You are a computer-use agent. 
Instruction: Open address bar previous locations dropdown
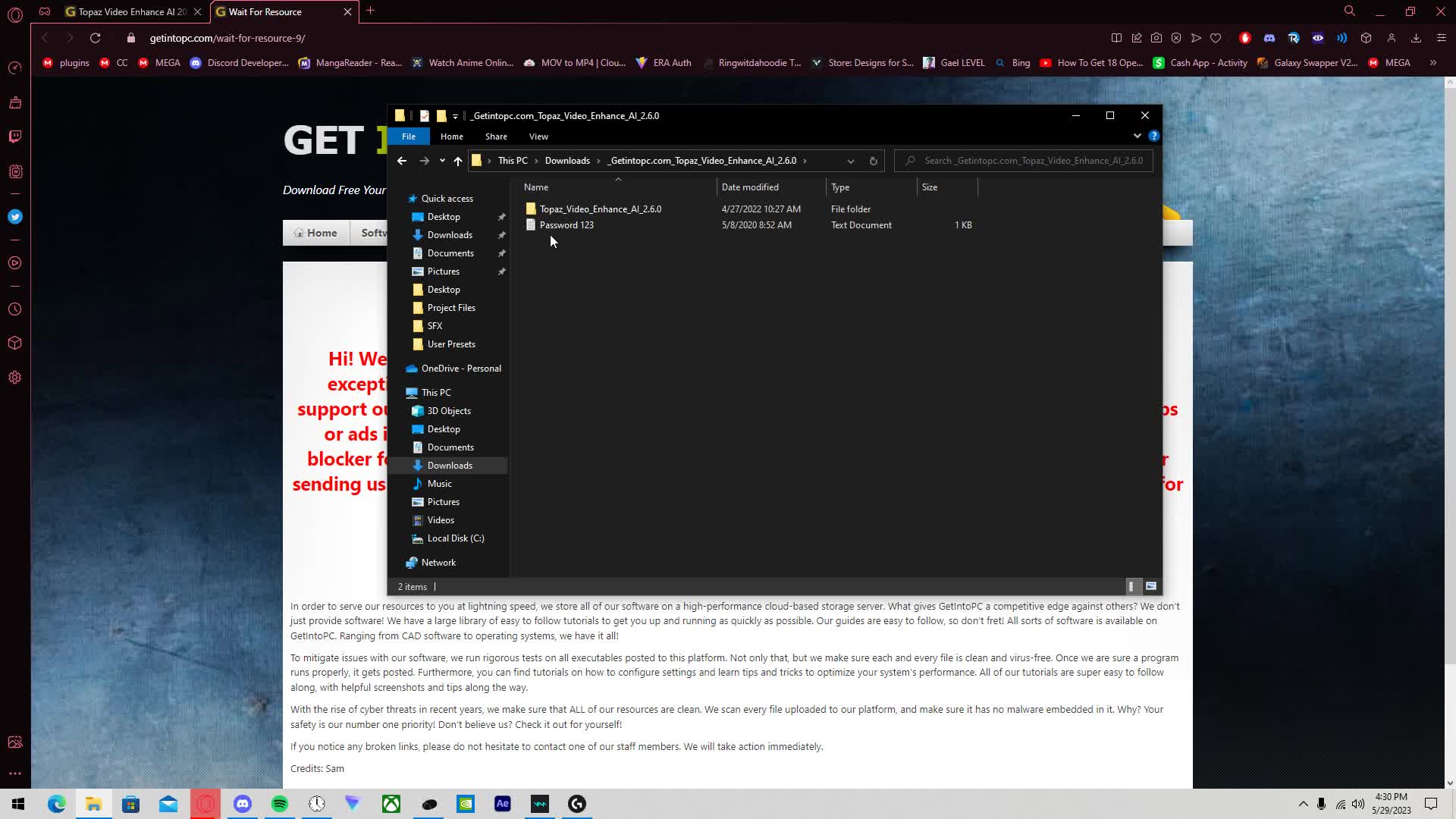(x=850, y=161)
